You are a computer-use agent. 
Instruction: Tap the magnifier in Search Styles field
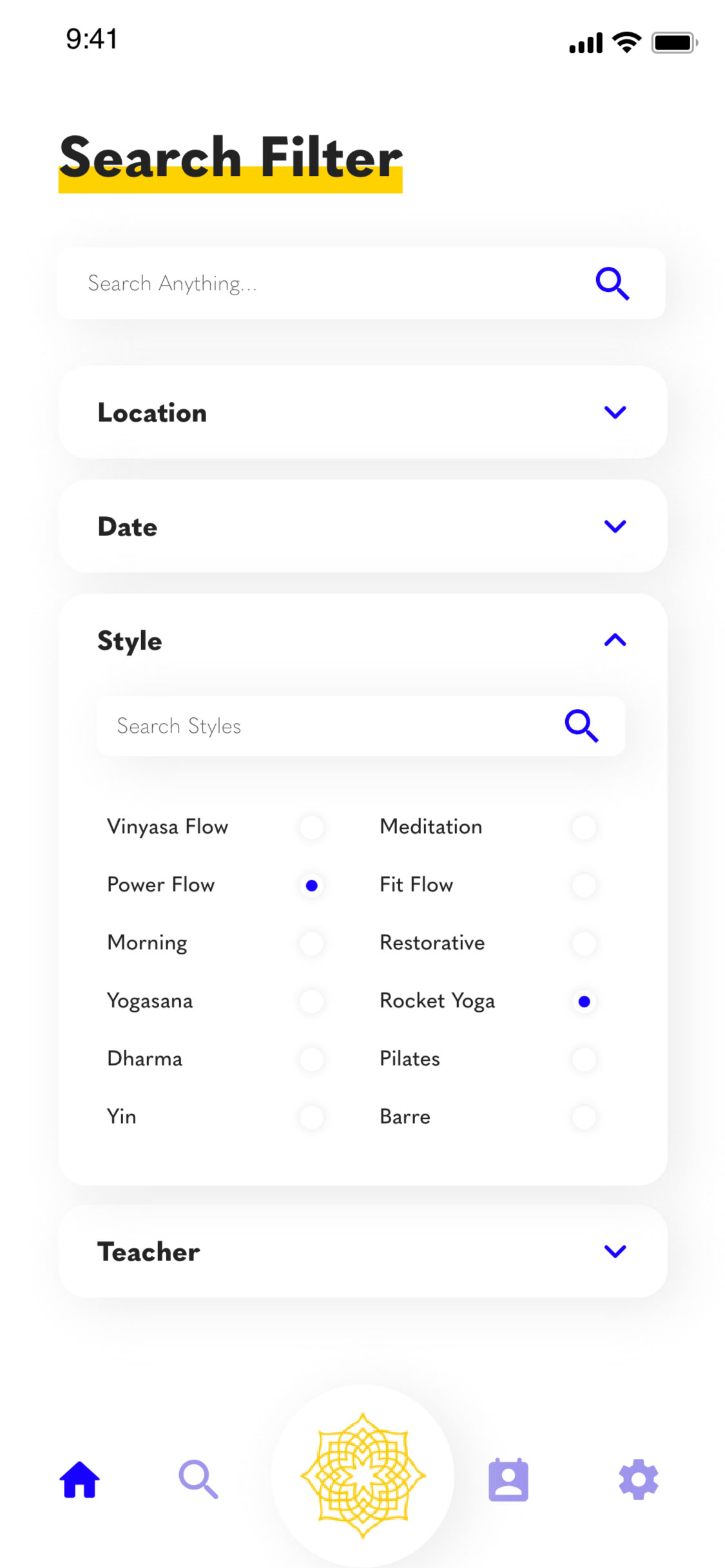pyautogui.click(x=581, y=726)
